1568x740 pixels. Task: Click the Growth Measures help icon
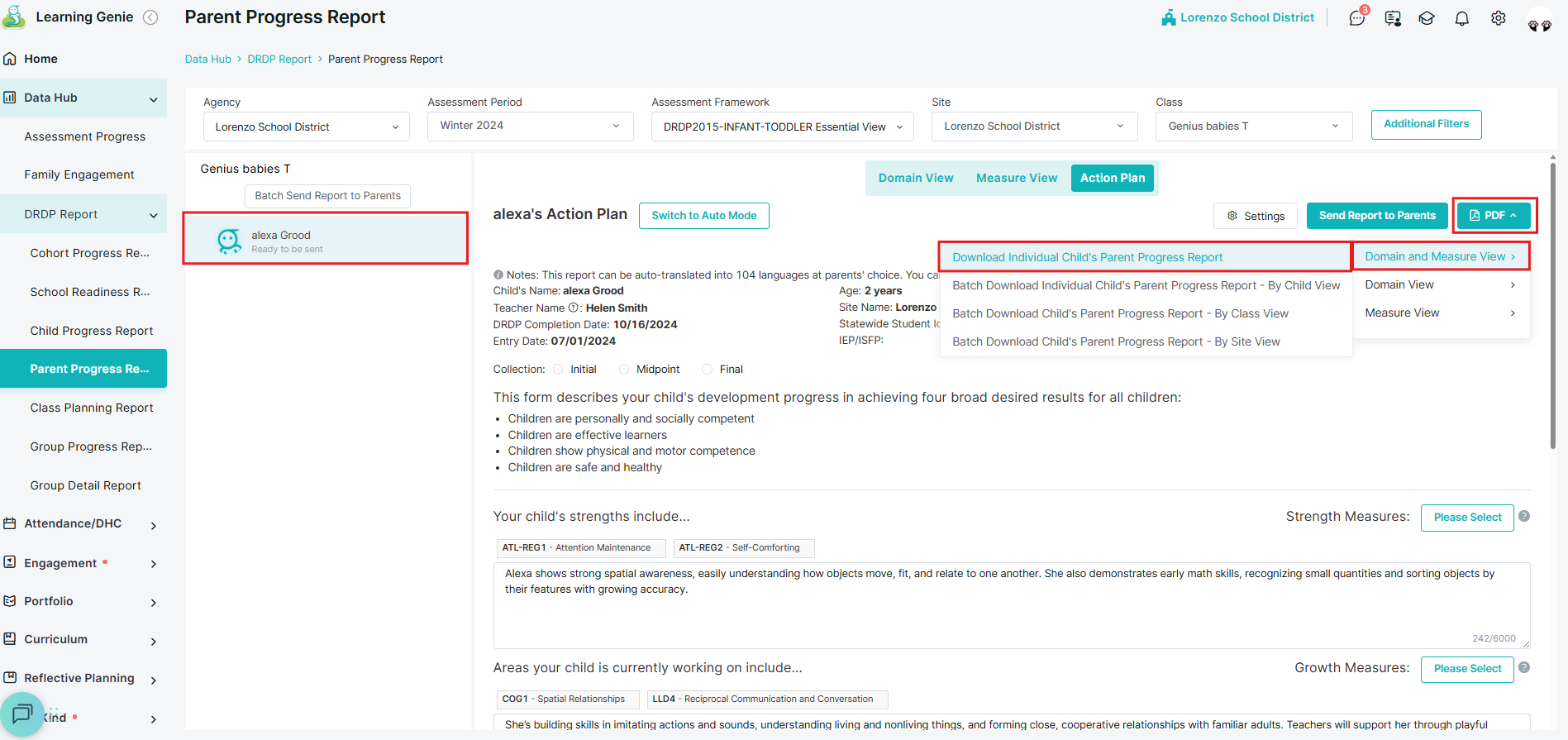pyautogui.click(x=1524, y=667)
